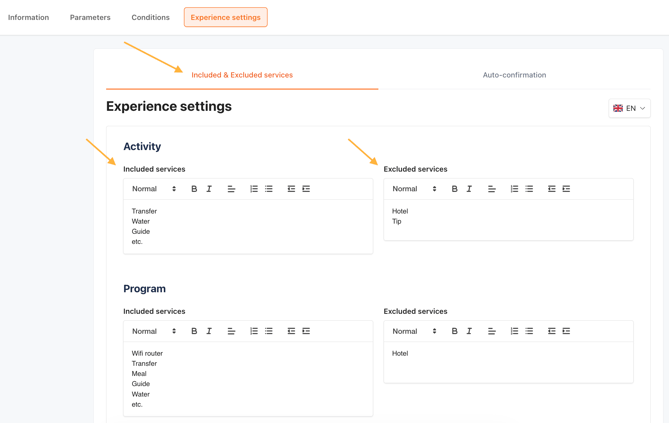The image size is (669, 423).
Task: Open Normal style dropdown in Activity excluded services
Action: click(x=414, y=189)
